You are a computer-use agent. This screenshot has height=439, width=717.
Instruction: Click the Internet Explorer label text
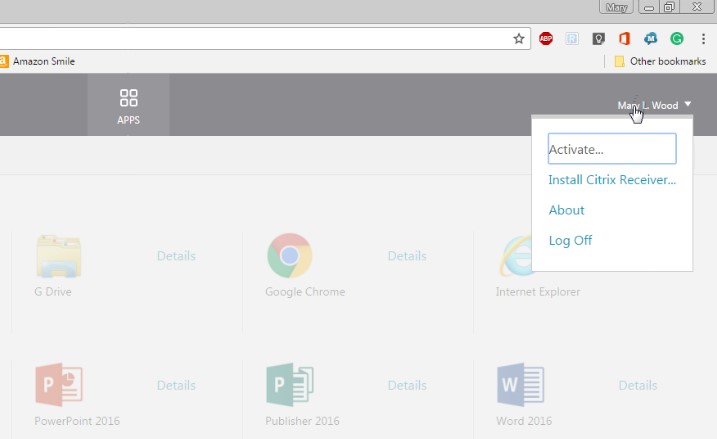538,292
